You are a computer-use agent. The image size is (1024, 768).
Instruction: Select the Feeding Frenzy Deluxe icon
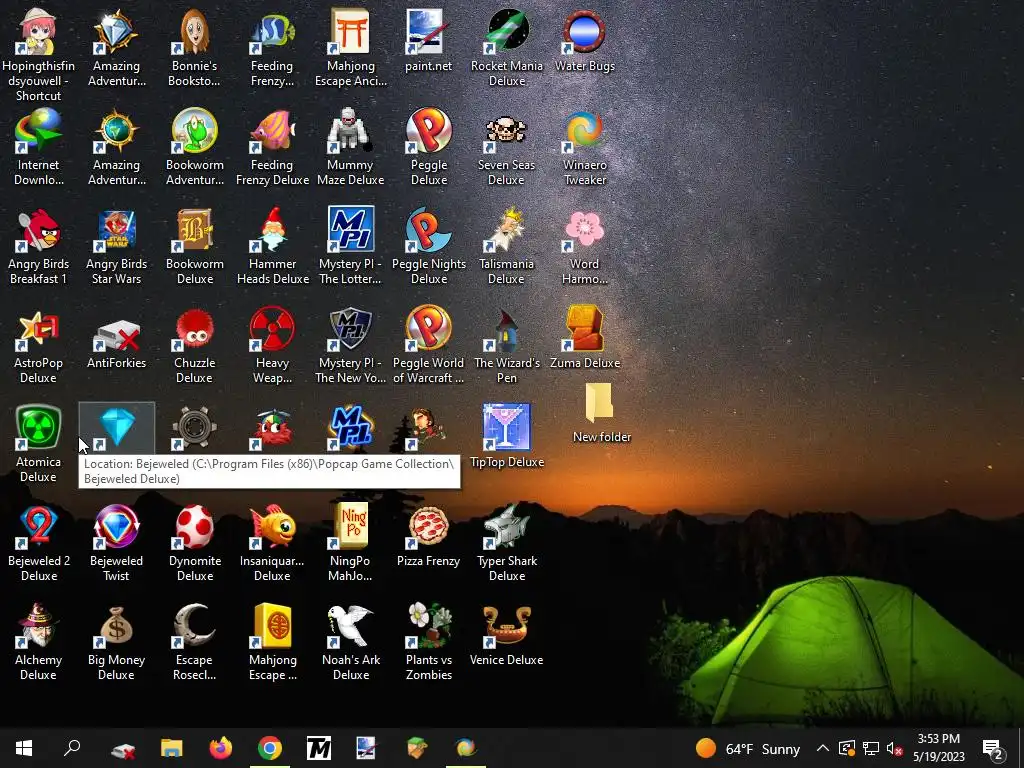point(272,131)
